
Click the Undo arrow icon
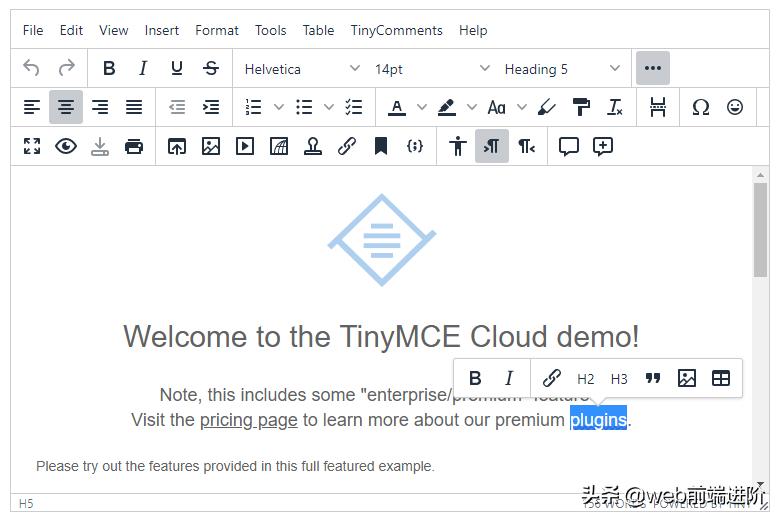31,68
